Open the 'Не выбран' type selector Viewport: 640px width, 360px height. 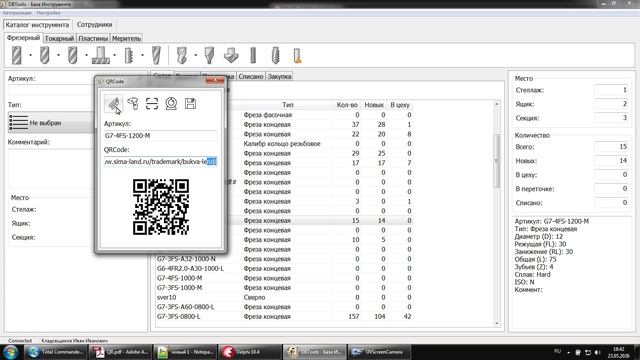51,122
